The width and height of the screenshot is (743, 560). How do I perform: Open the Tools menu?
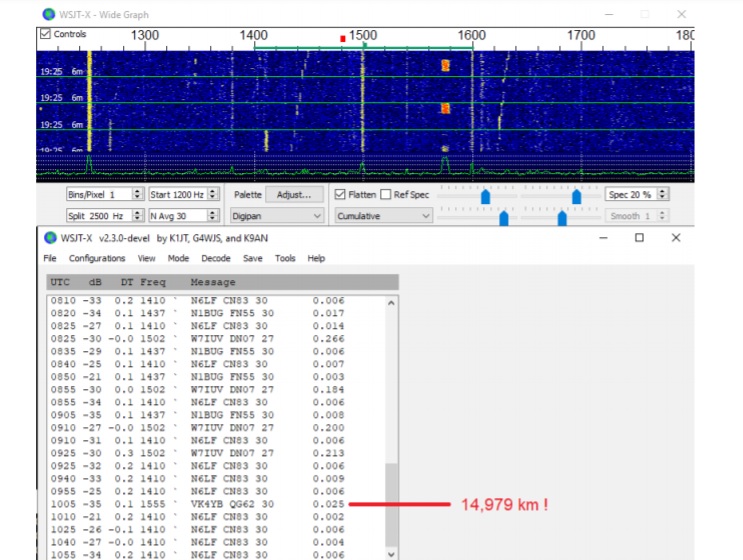pos(285,258)
